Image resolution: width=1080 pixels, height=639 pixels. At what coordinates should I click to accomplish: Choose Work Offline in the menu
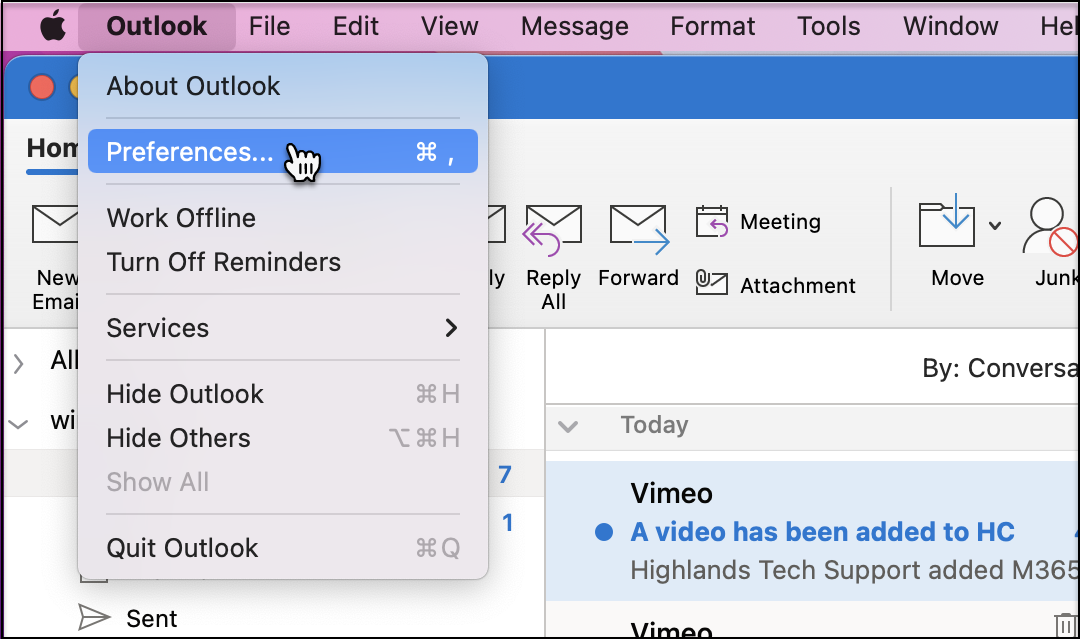tap(181, 218)
